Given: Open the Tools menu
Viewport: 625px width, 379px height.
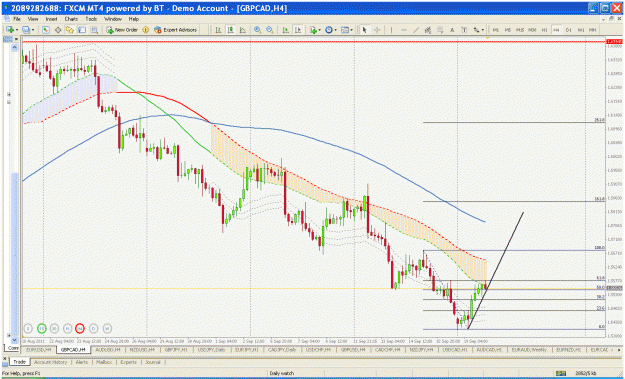Looking at the screenshot, I should click(91, 19).
